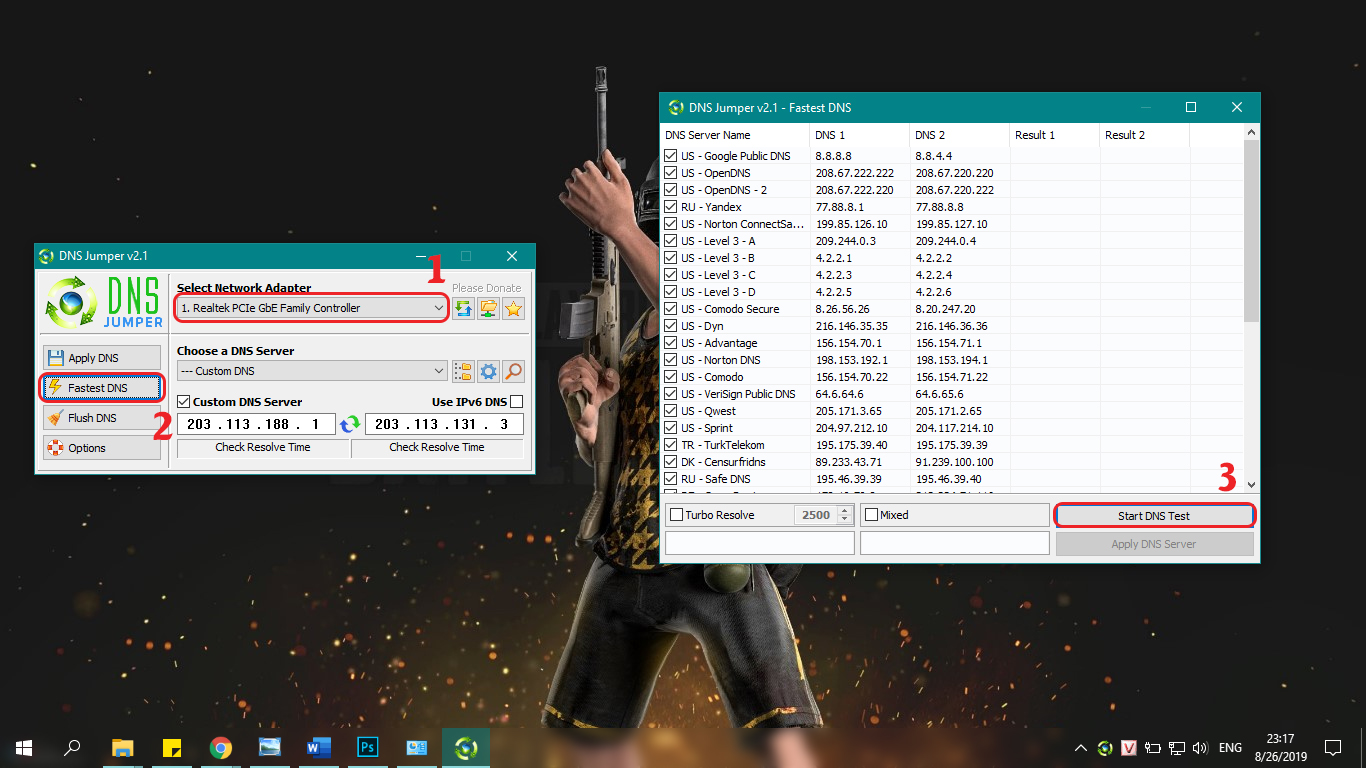
Task: Click DNS Jumper taskbar icon
Action: (x=465, y=747)
